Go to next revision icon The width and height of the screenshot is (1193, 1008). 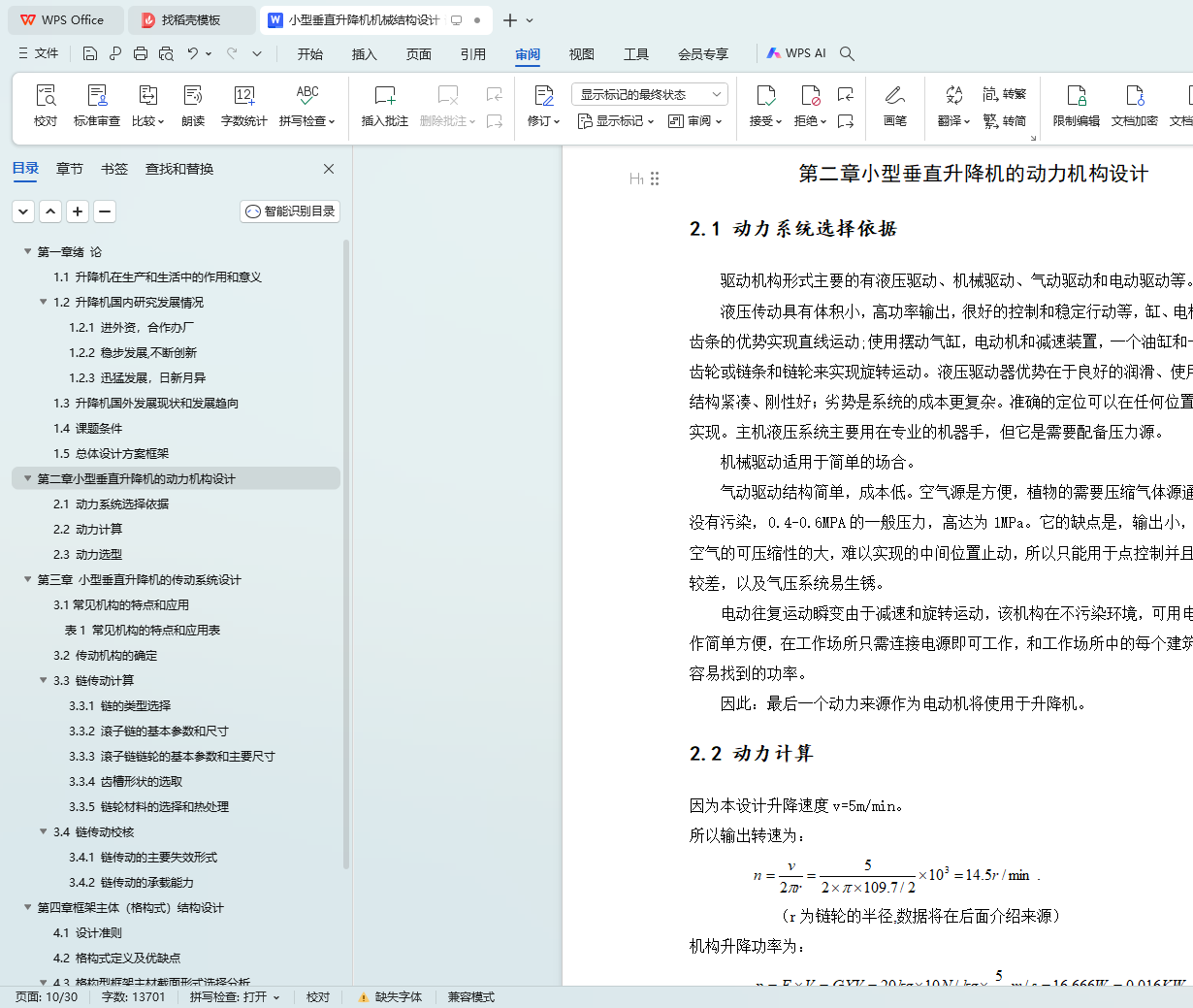tap(846, 121)
